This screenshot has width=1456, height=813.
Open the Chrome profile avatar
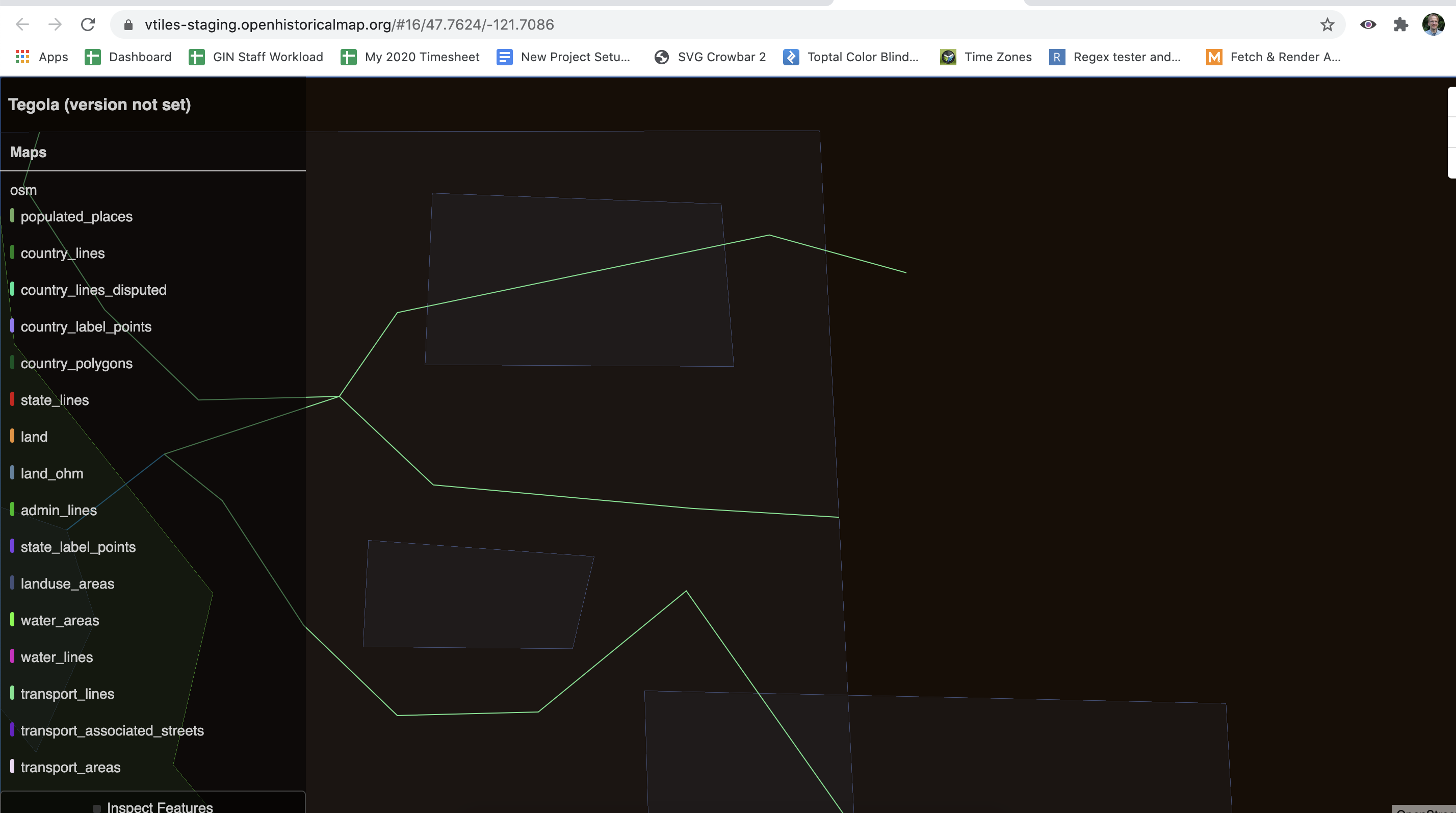[x=1434, y=24]
